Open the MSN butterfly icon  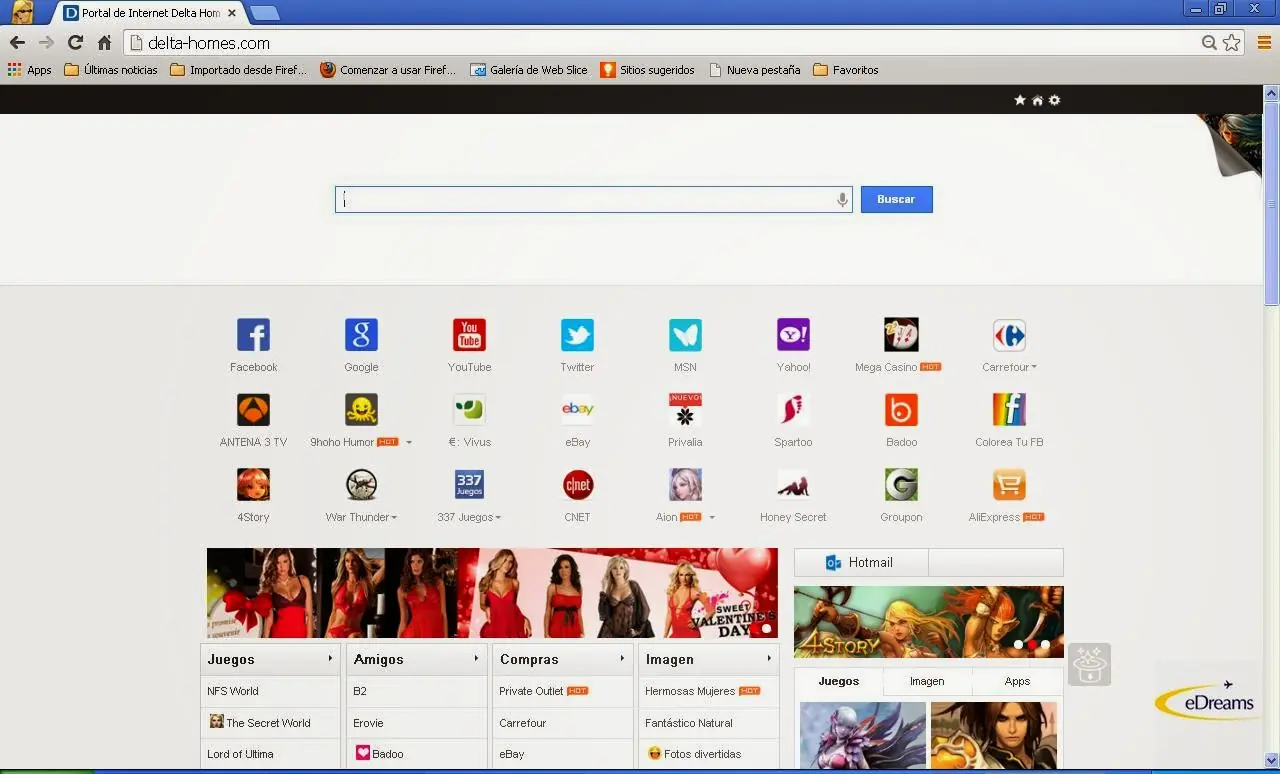[x=685, y=334]
